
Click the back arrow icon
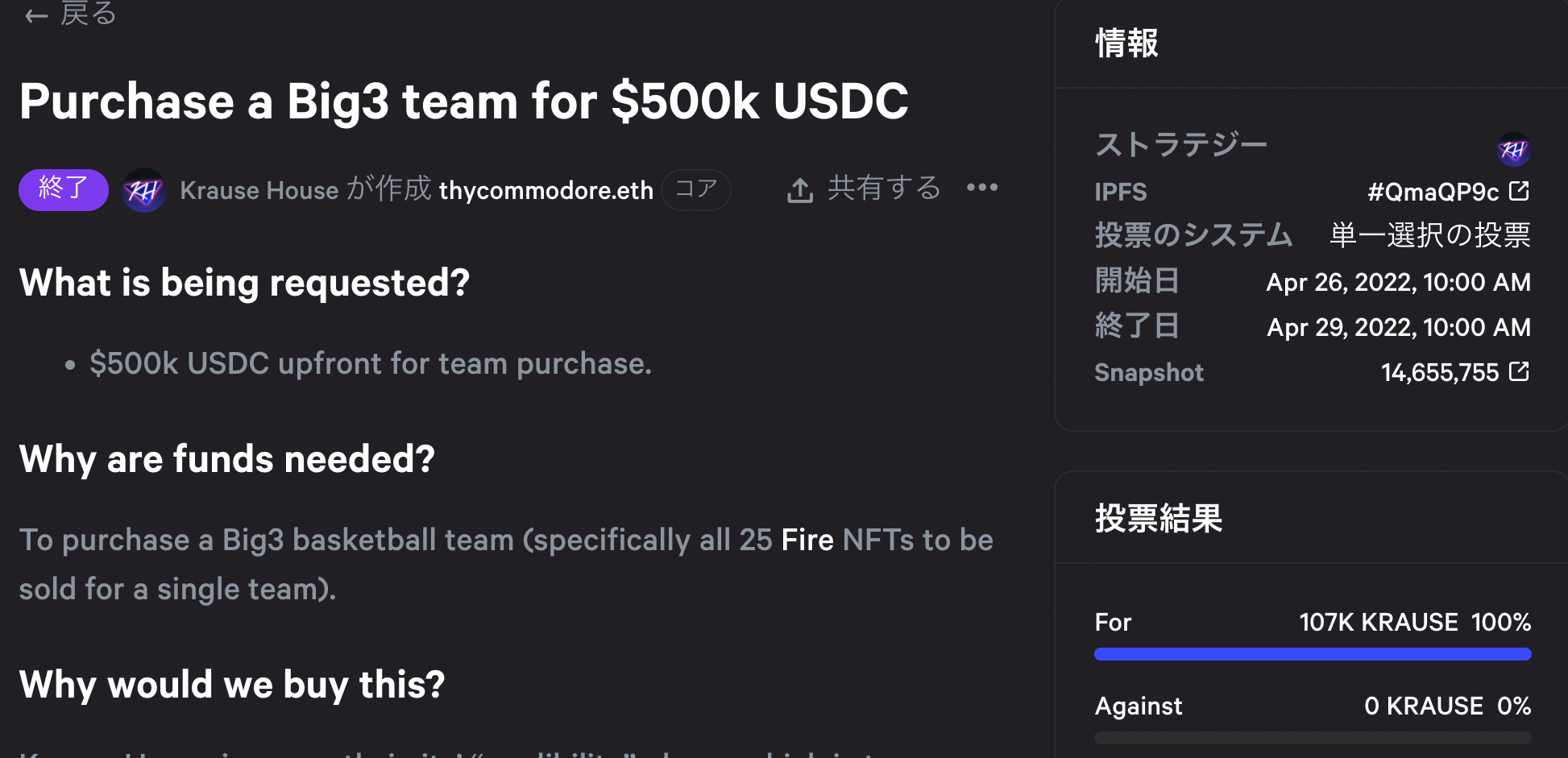(x=36, y=15)
